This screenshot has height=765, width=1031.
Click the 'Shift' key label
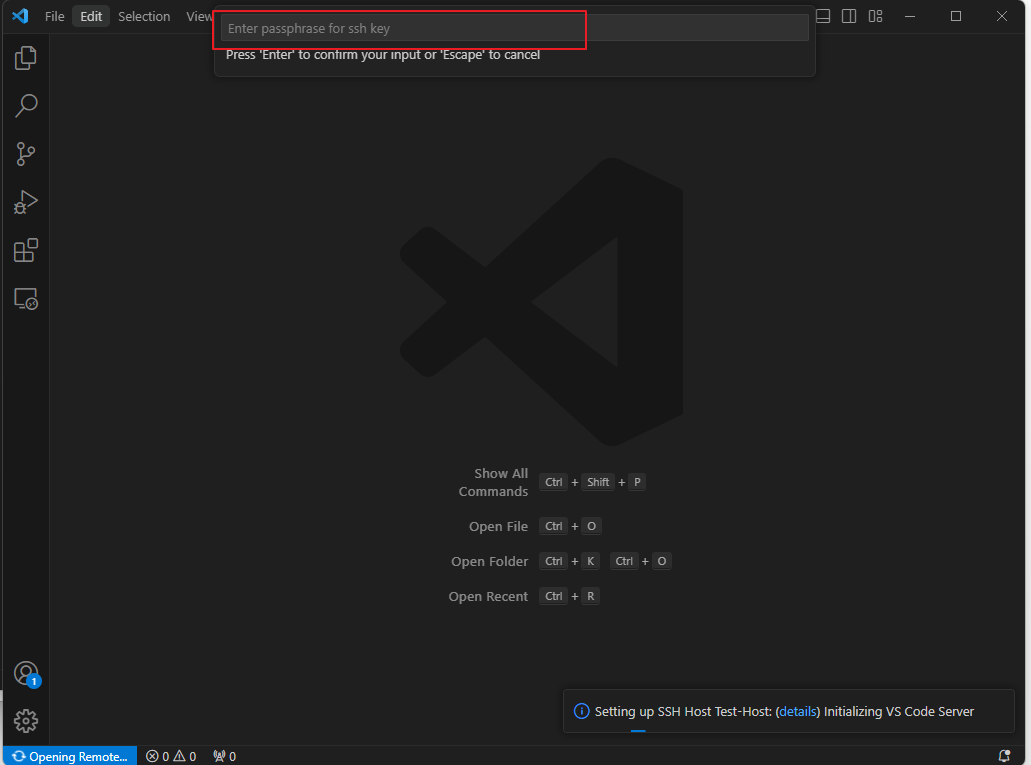[x=598, y=482]
